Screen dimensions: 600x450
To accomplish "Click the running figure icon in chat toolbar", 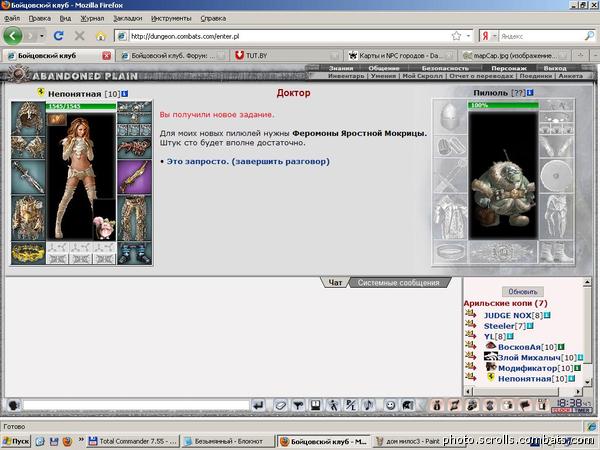I will click(333, 405).
